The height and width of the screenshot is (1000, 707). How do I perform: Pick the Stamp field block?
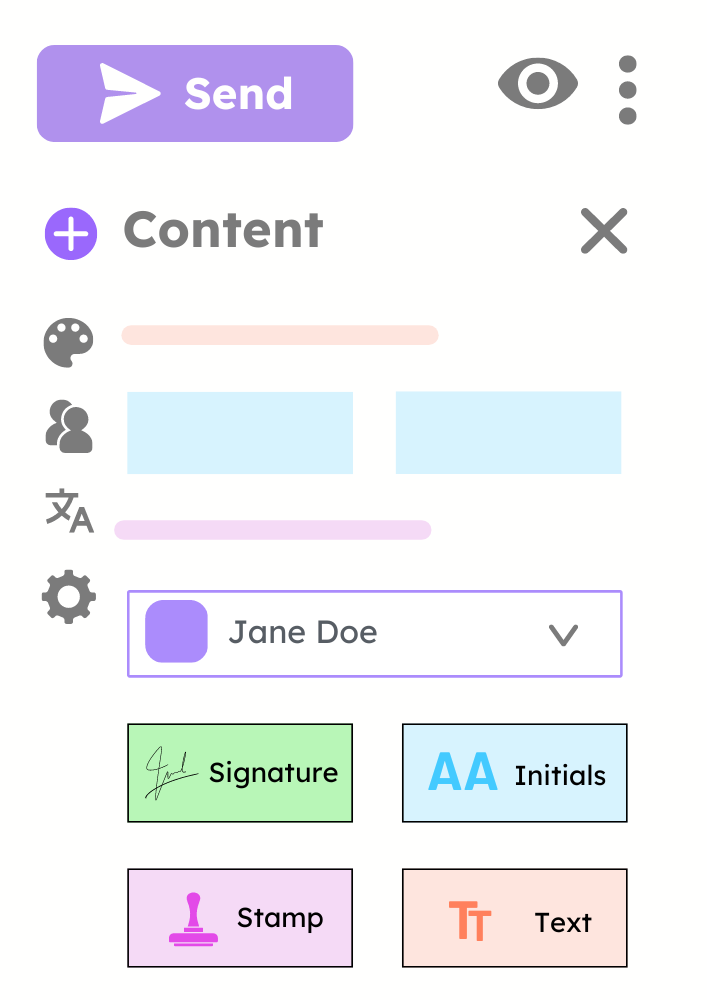240,918
